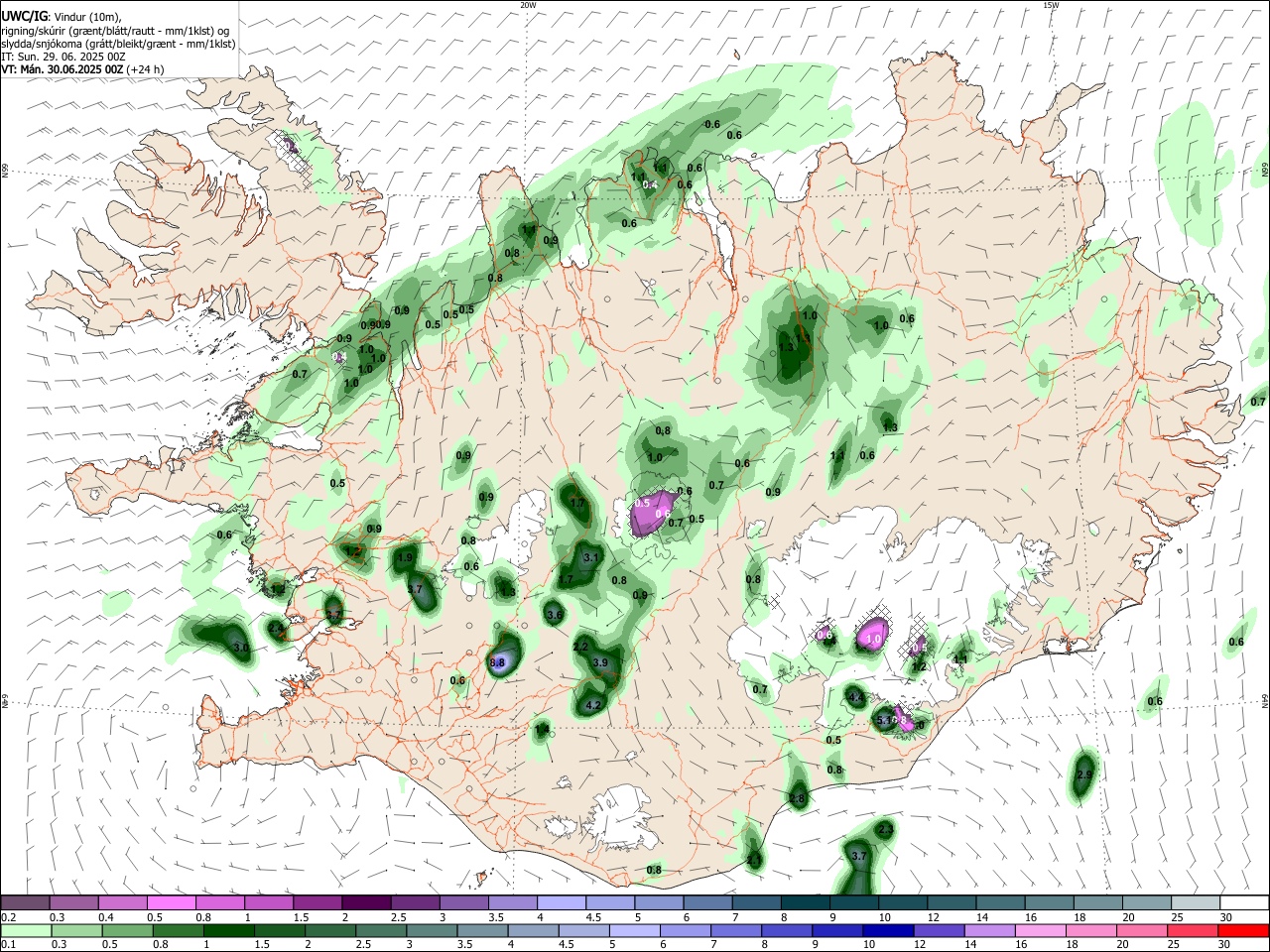1270x952 pixels.
Task: Click the bright red 30 mm rain legend swatch
Action: (x=1244, y=930)
